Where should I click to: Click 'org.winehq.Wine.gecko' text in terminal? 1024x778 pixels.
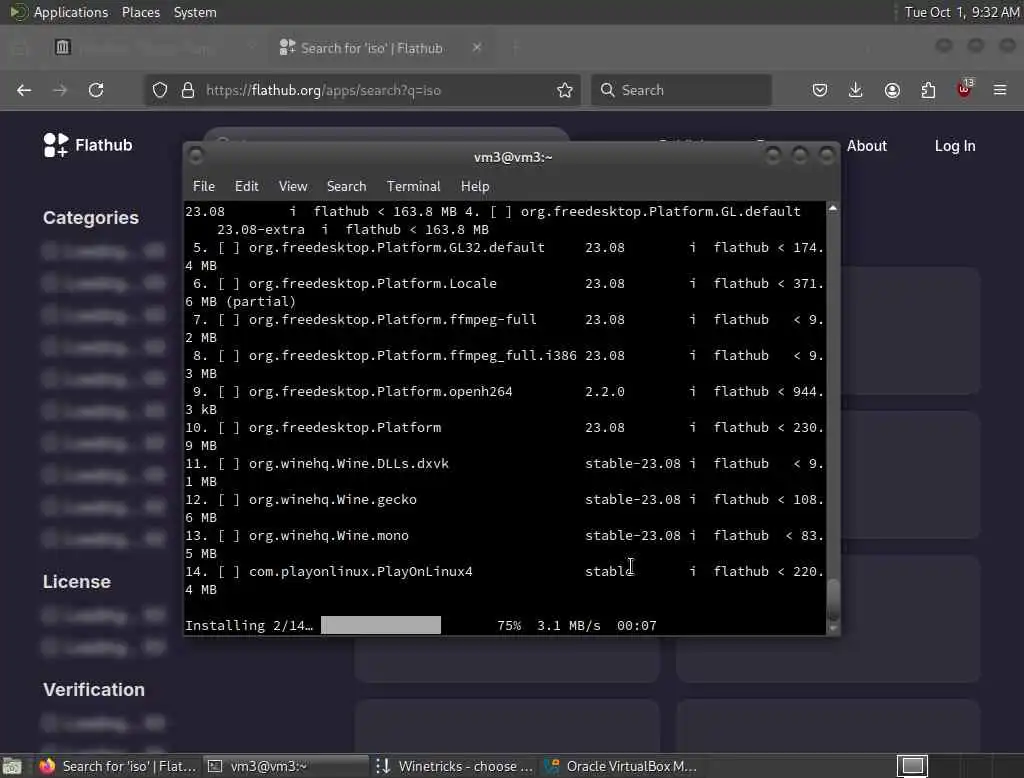[332, 500]
